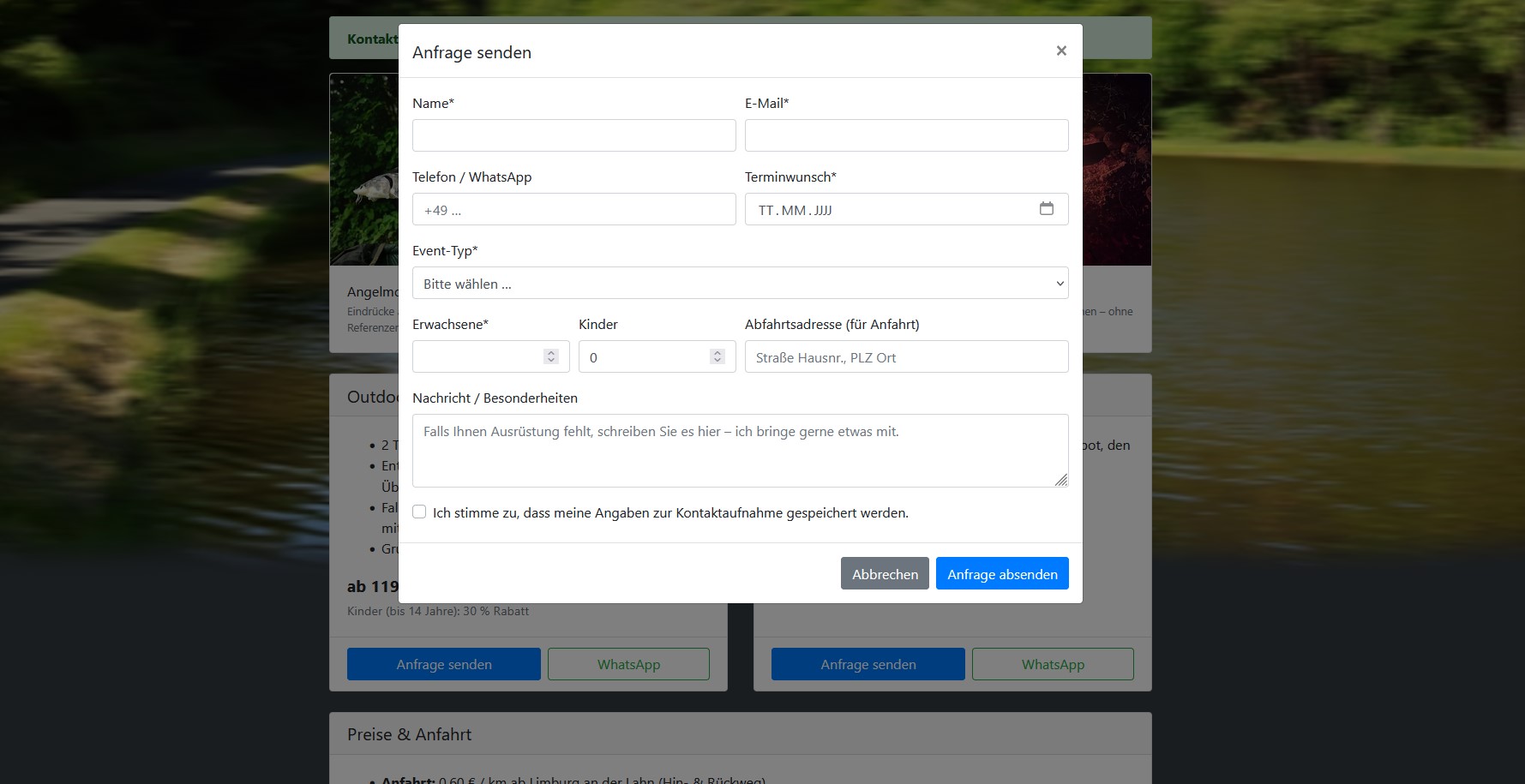Check the Ich stimme zu consent checkbox
The width and height of the screenshot is (1525, 784).
tap(419, 511)
